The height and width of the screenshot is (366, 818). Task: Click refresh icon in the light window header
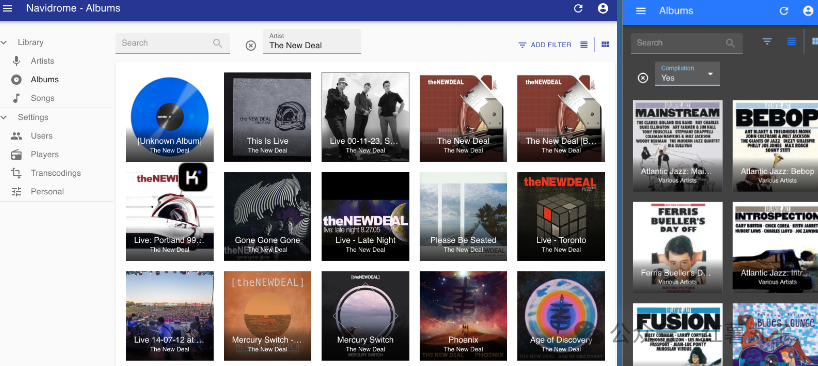tap(578, 8)
